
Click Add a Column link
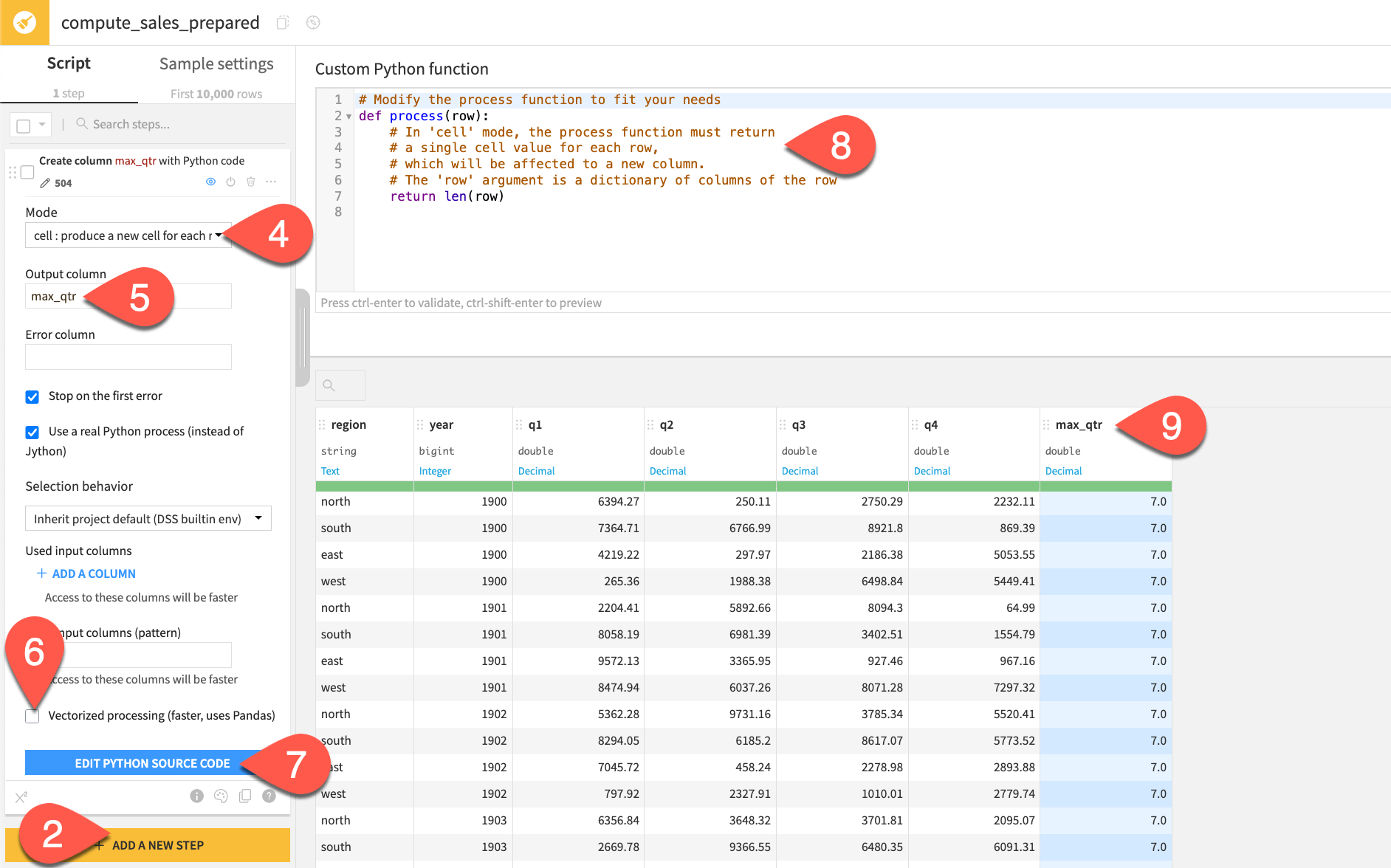(x=86, y=573)
